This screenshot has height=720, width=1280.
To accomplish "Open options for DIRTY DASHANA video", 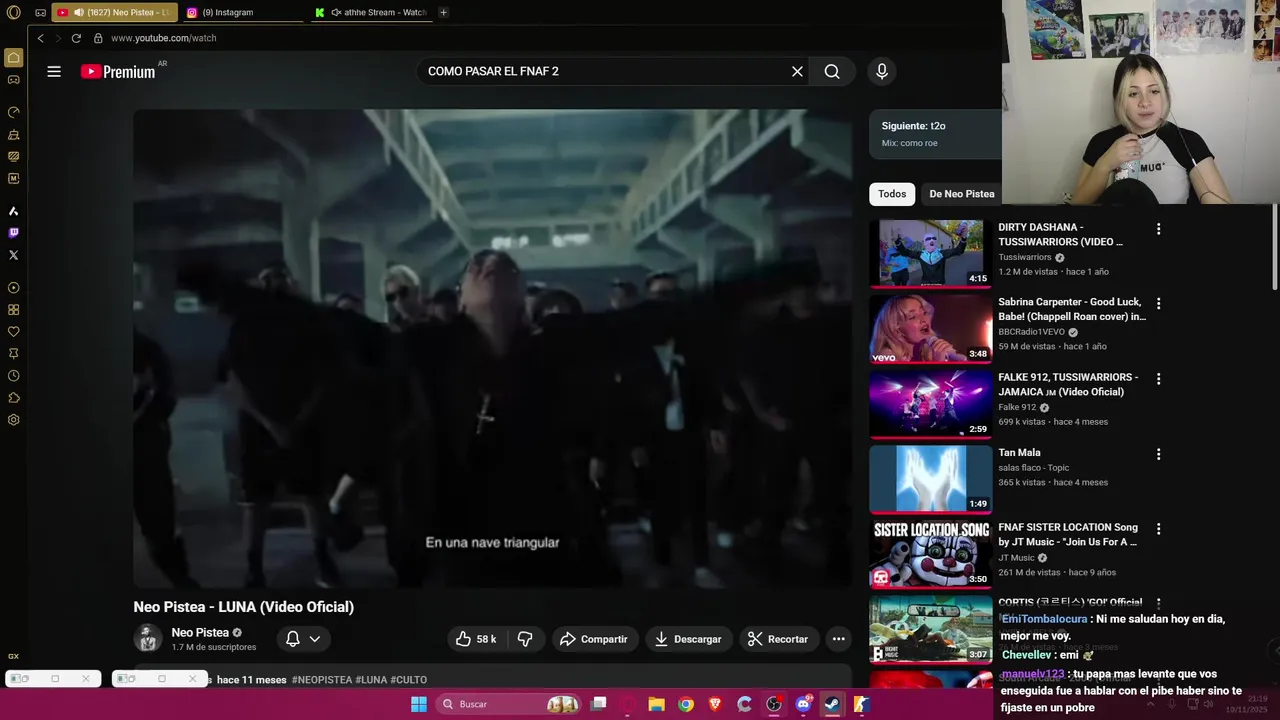I will 1159,229.
